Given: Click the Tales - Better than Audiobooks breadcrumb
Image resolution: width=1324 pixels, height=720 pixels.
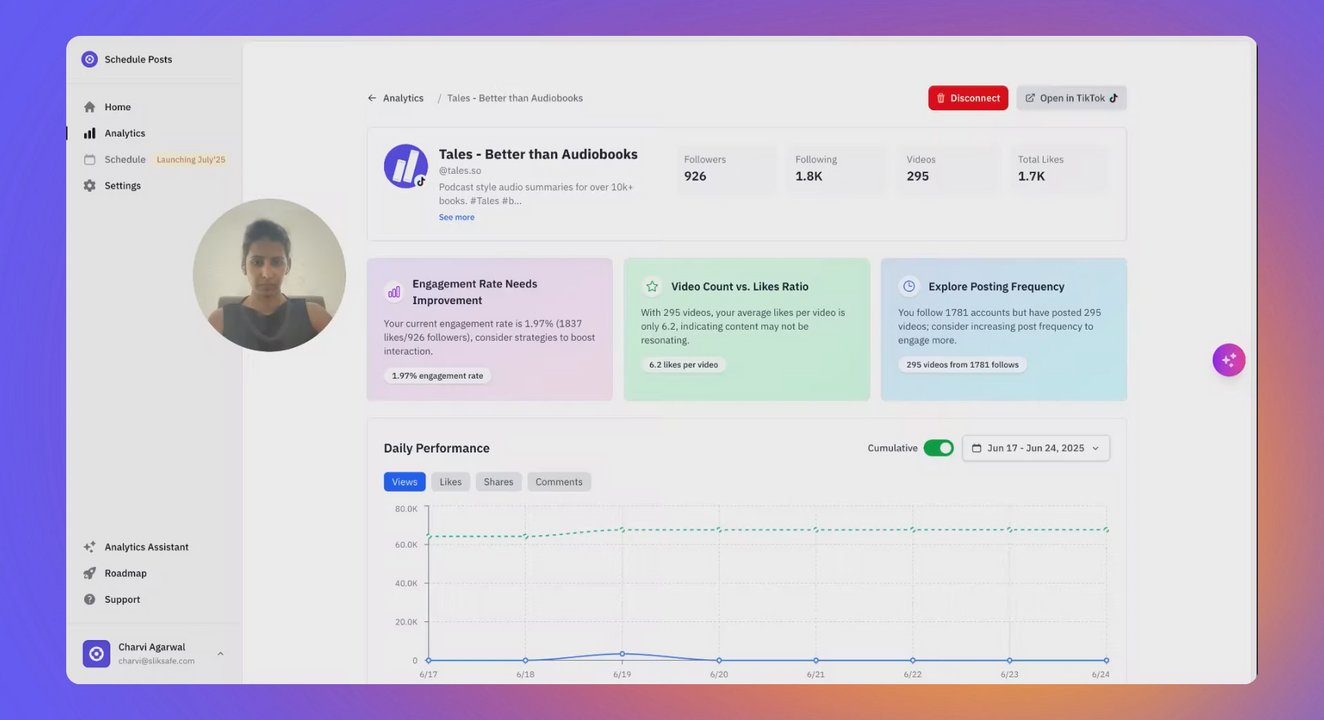Looking at the screenshot, I should click(x=515, y=98).
